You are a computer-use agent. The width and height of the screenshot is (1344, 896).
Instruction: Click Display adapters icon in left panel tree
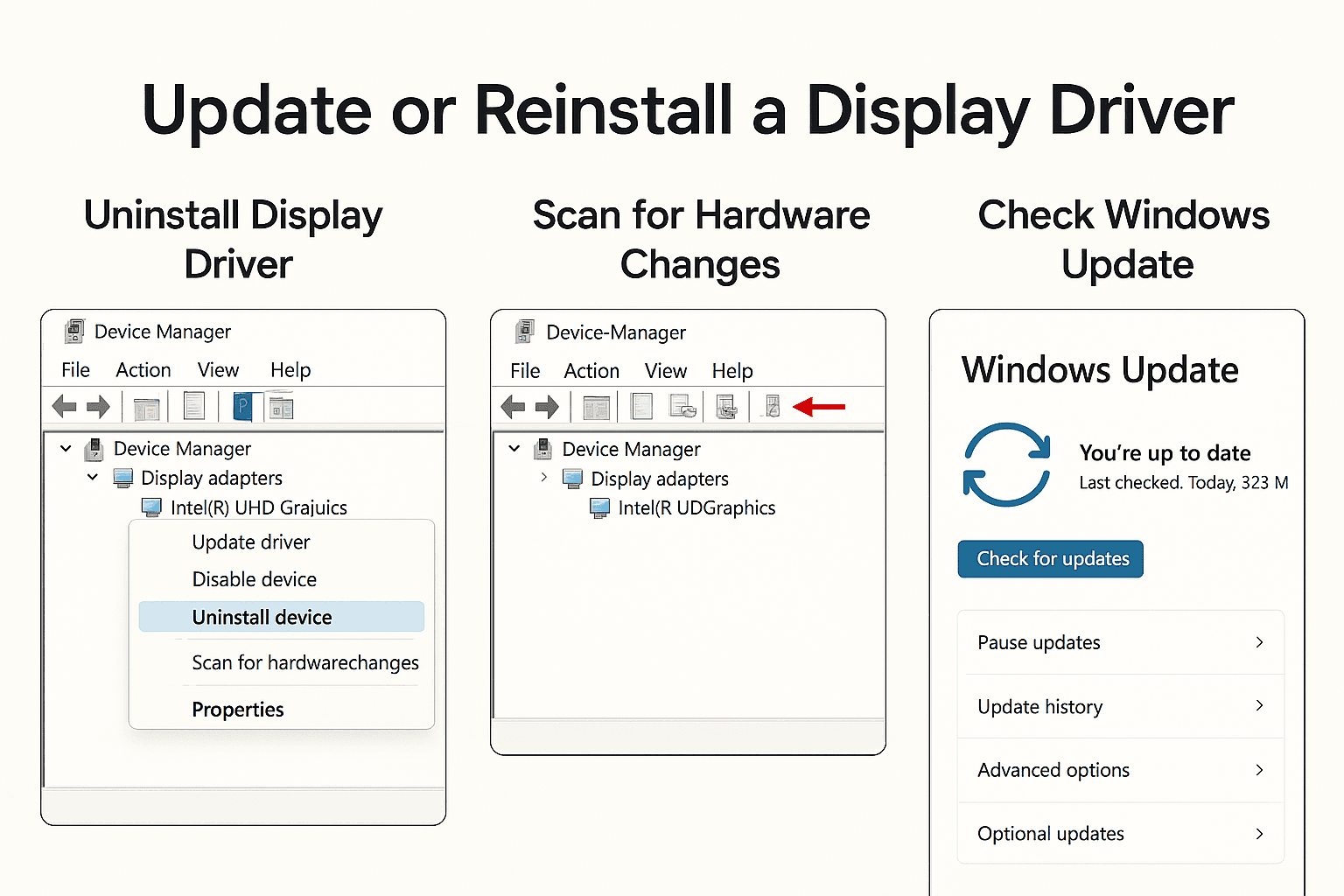tap(122, 479)
